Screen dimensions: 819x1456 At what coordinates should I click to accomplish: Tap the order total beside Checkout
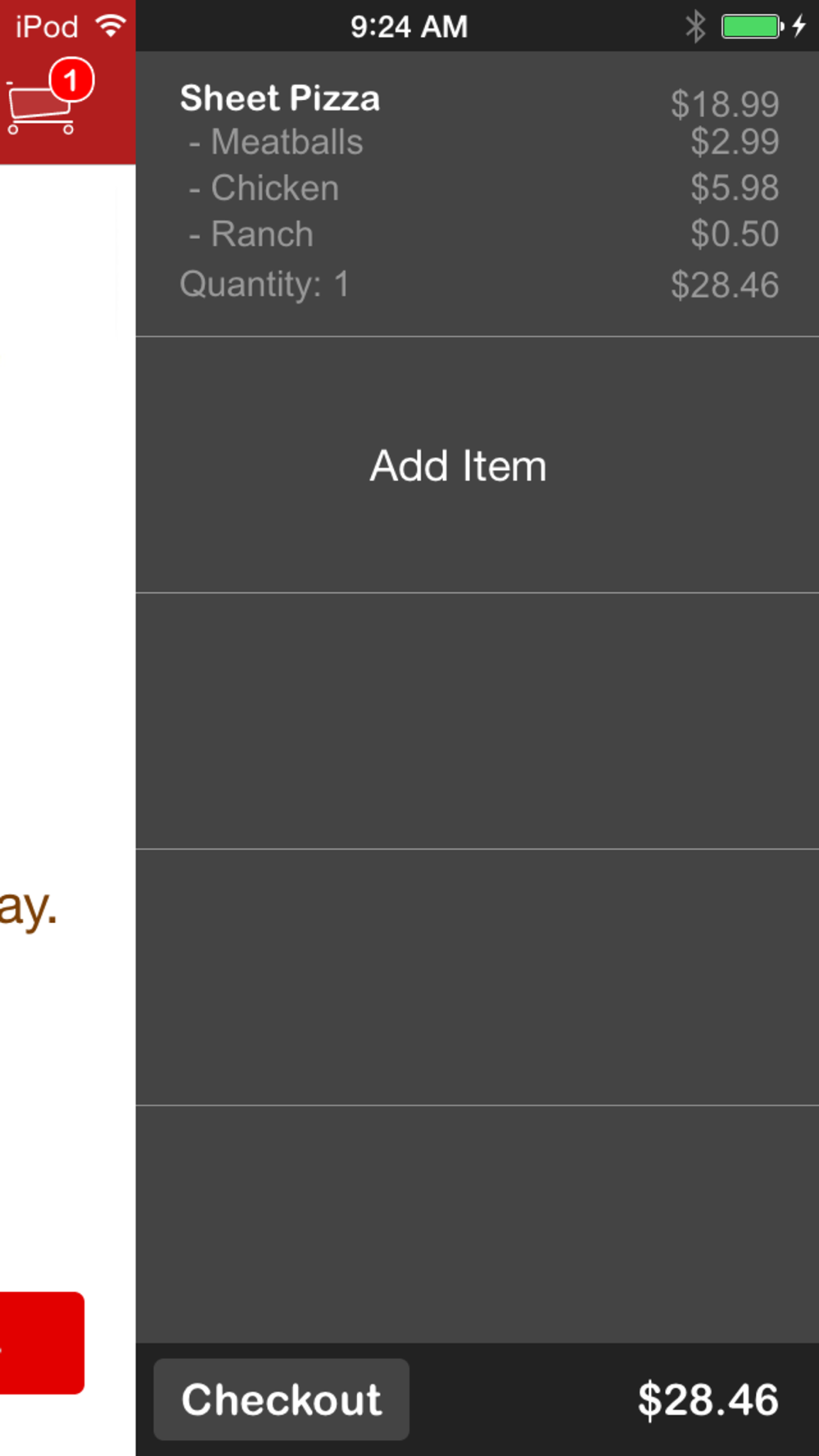click(x=708, y=1399)
